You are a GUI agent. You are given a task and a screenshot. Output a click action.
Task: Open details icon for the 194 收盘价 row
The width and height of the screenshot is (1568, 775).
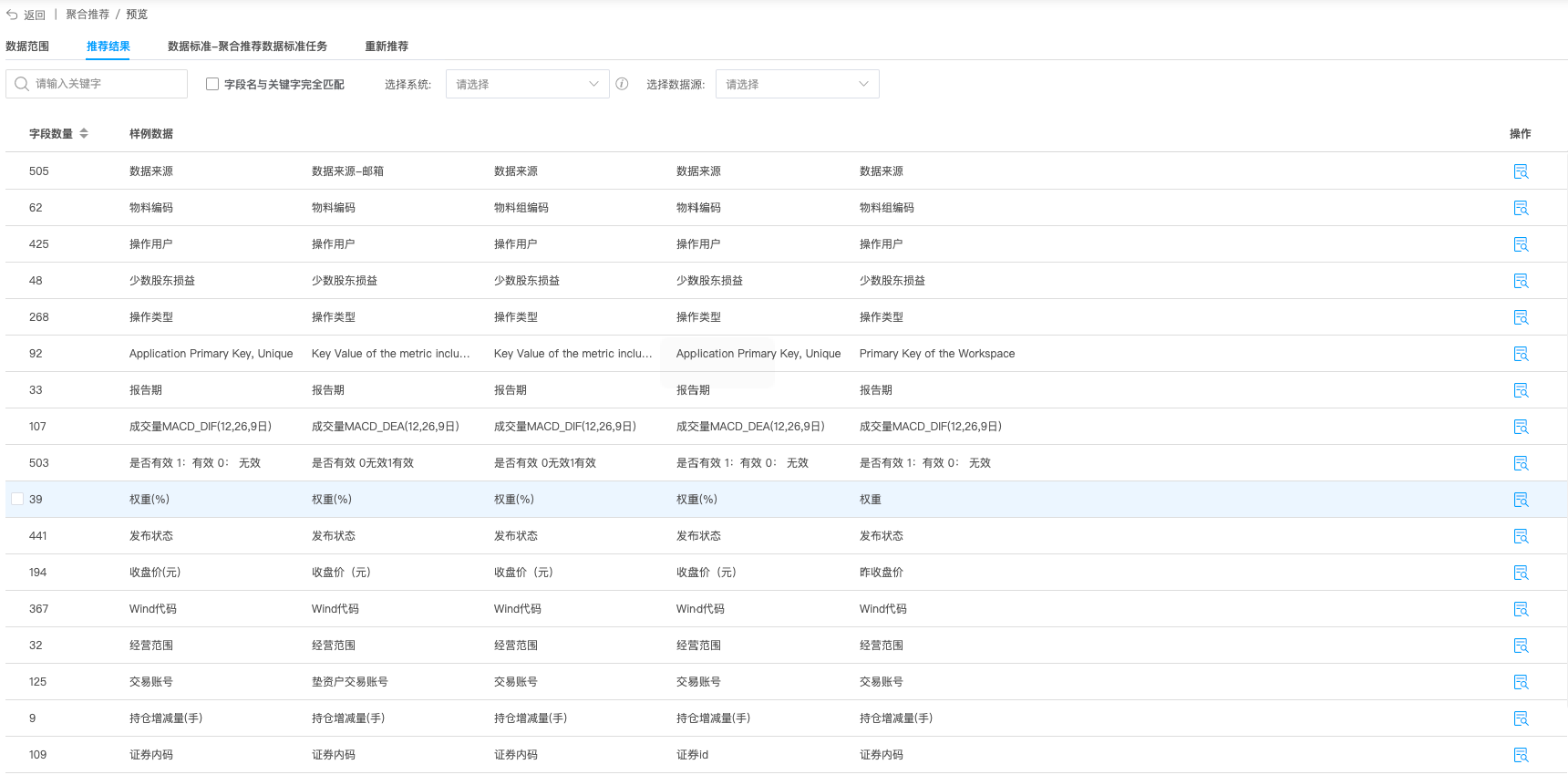point(1521,573)
